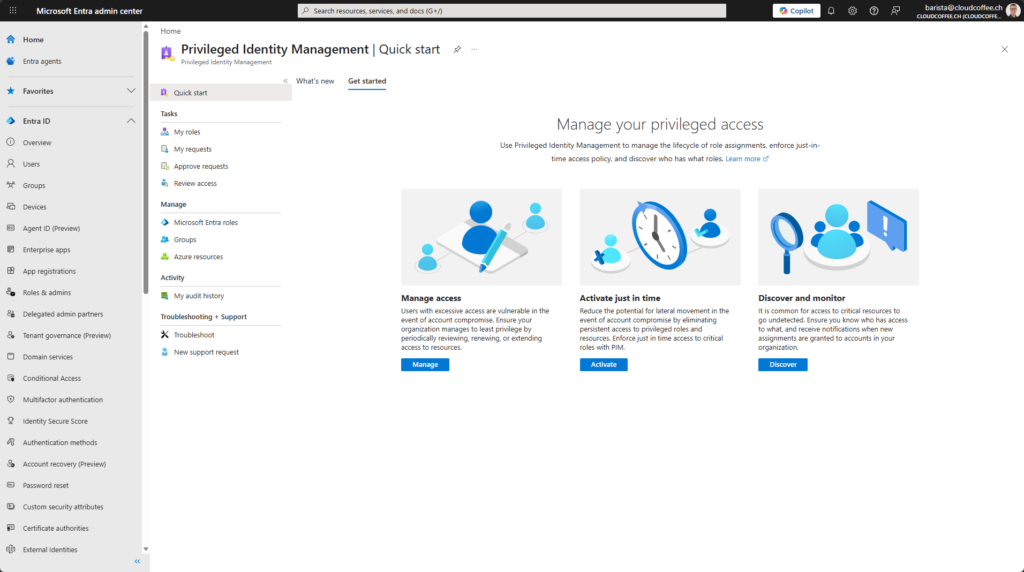Click the Multifactor authentication shield icon
Viewport: 1024px width, 572px height.
point(10,399)
